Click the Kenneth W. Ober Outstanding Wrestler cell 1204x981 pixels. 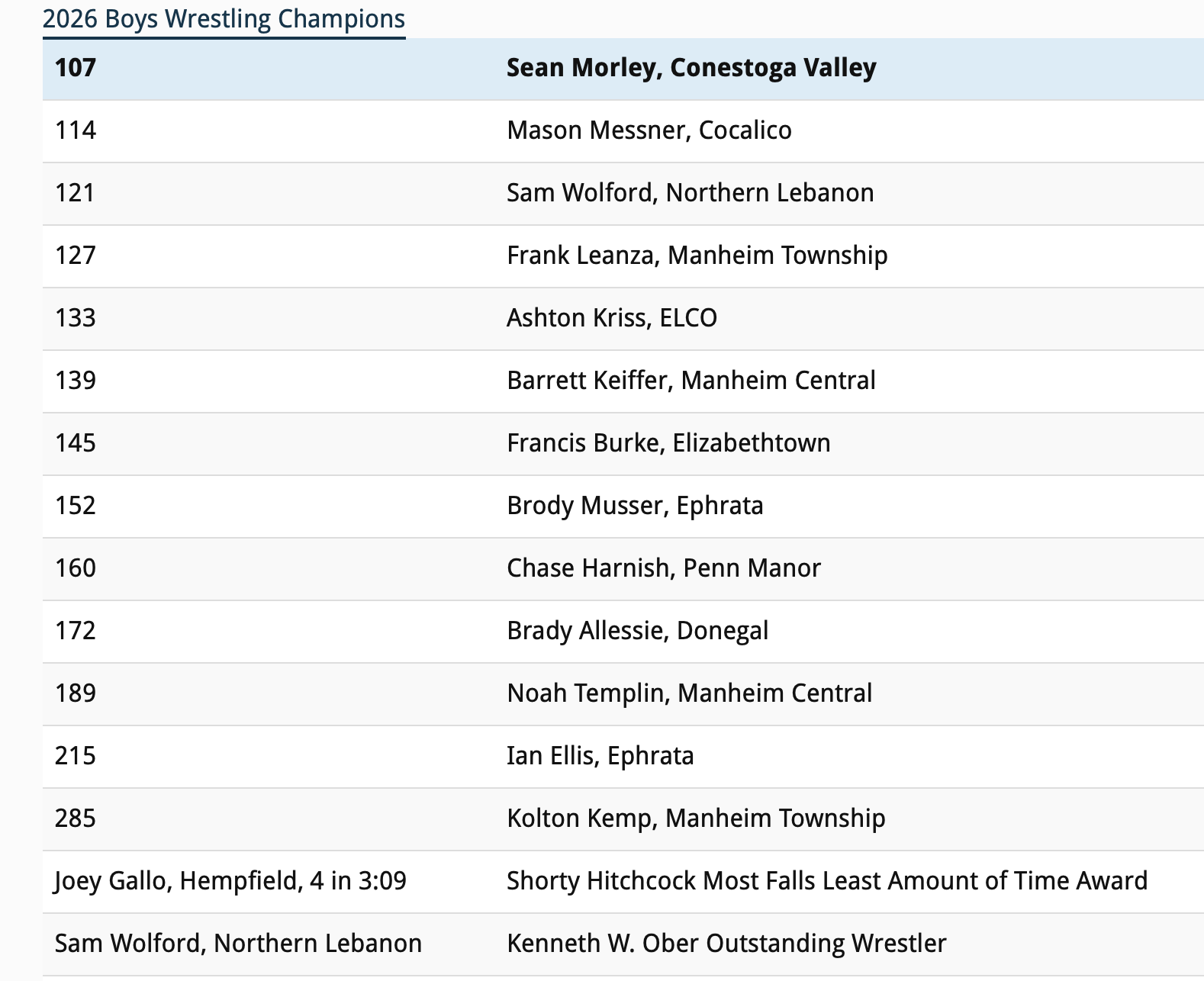point(726,944)
